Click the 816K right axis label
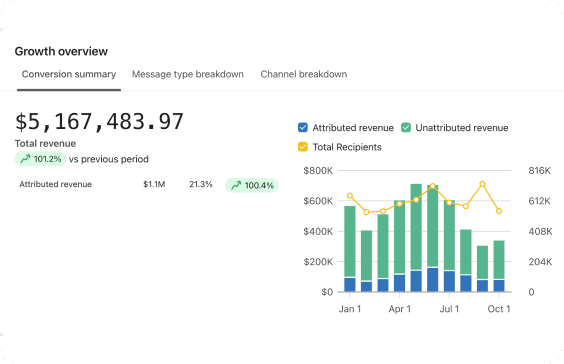 (x=540, y=170)
